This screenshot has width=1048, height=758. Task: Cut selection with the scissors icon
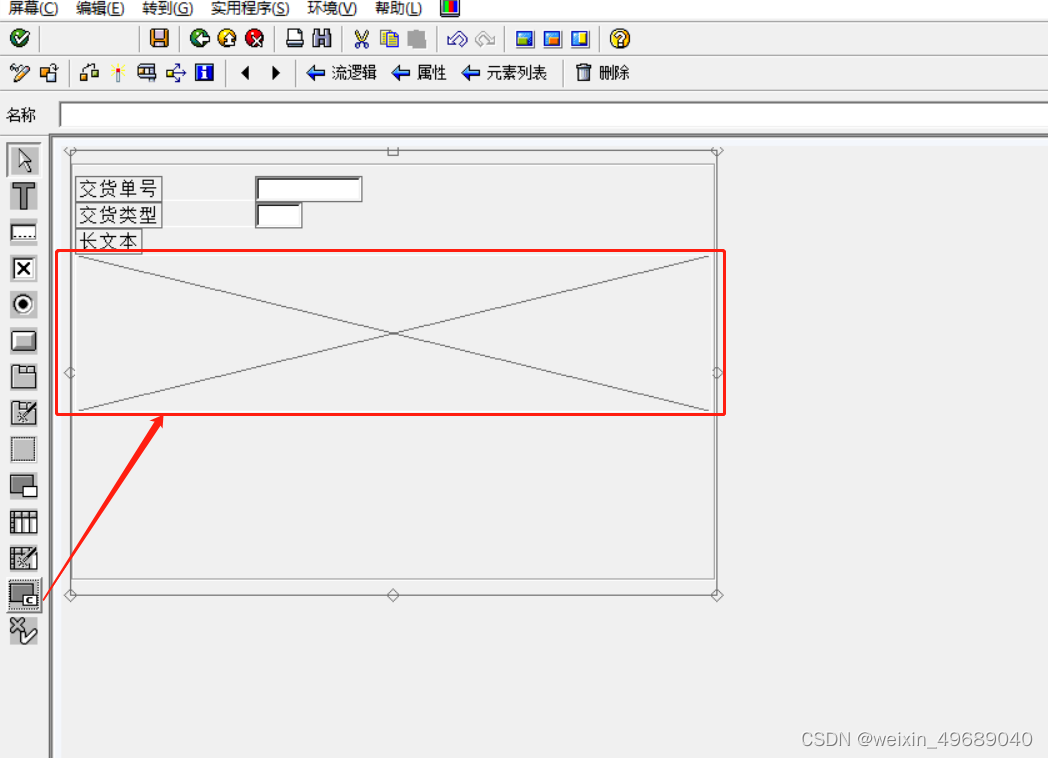[362, 38]
